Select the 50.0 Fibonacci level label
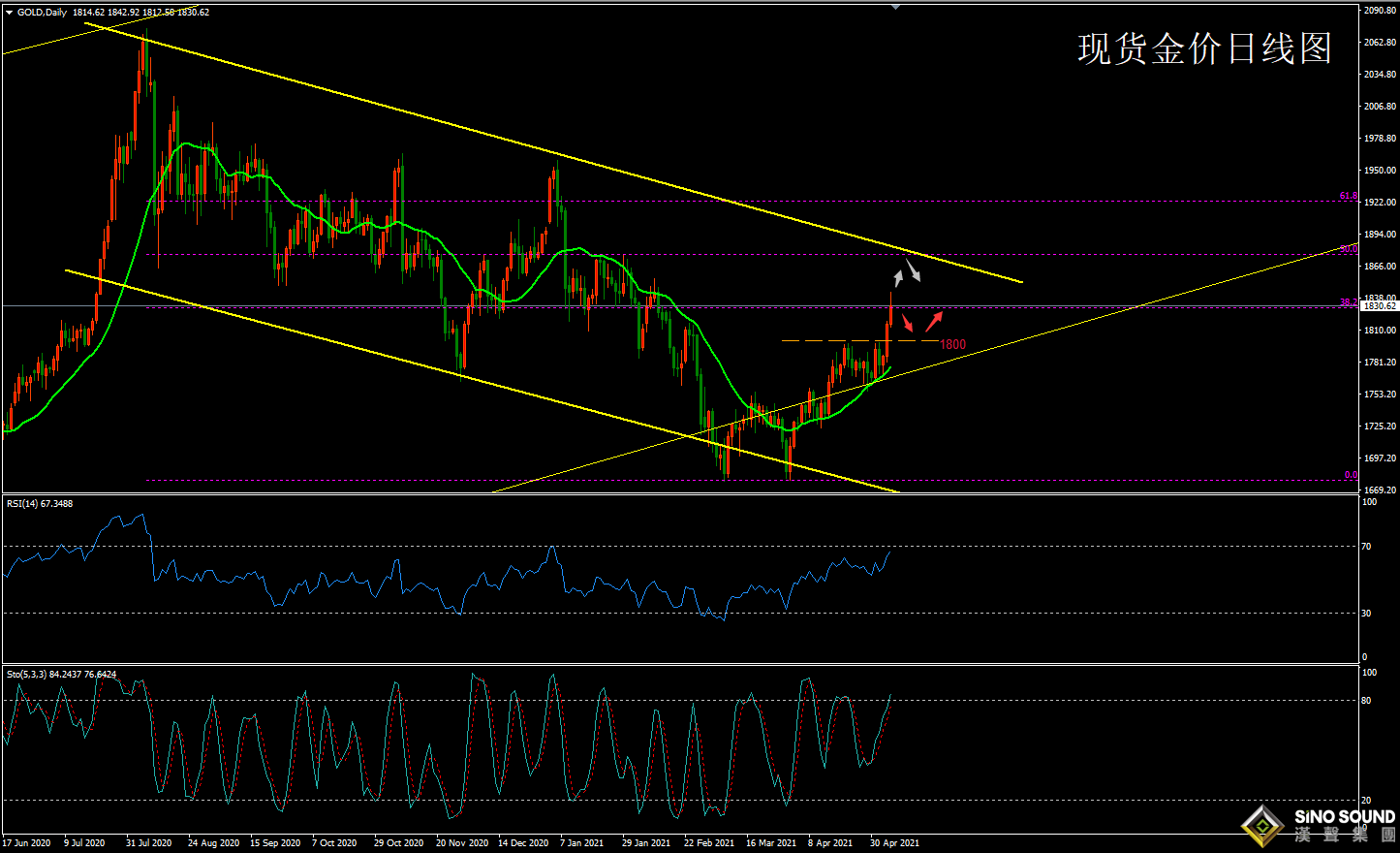Image resolution: width=1400 pixels, height=853 pixels. point(1348,249)
